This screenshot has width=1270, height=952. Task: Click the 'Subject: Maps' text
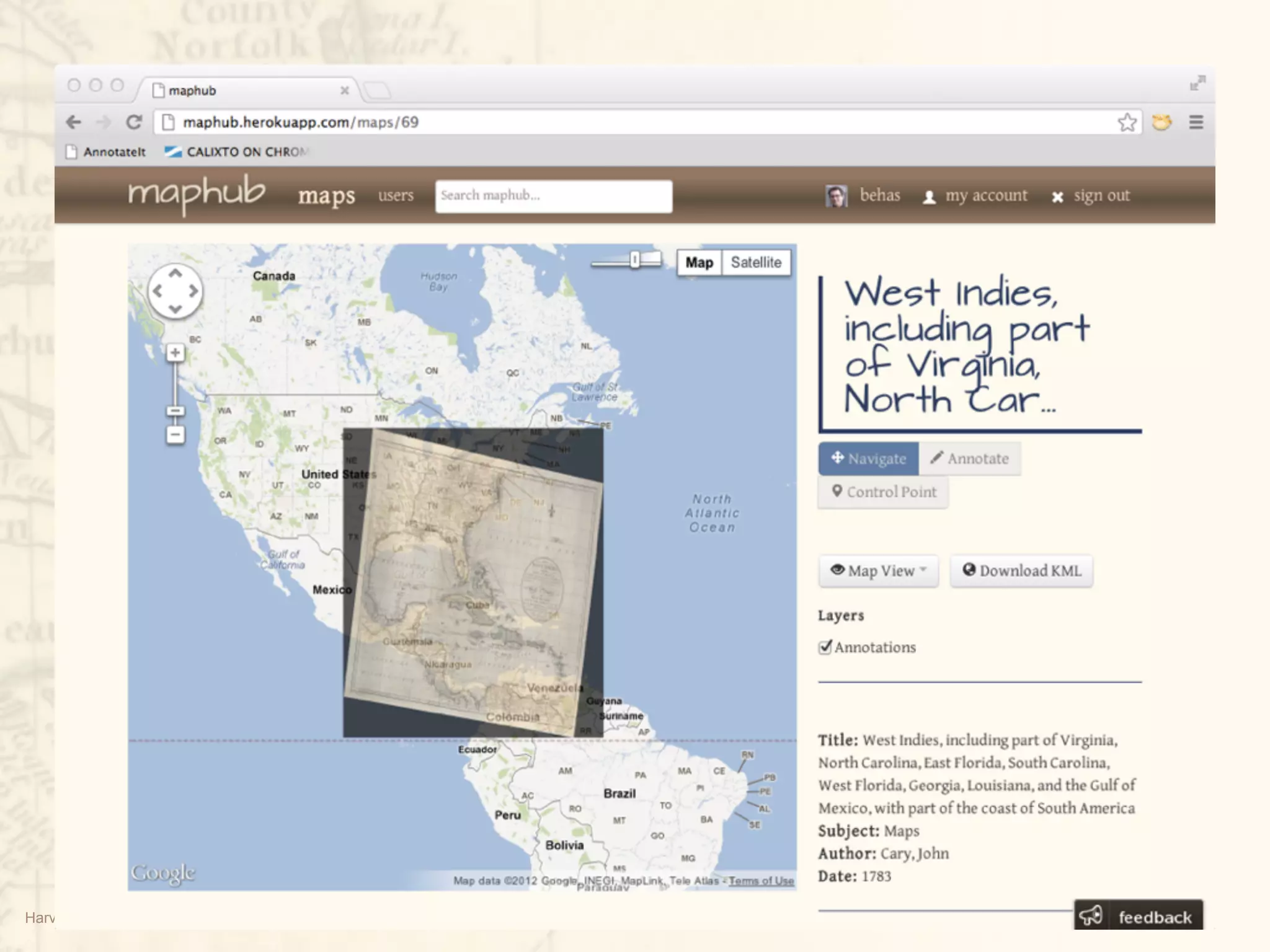[x=868, y=831]
